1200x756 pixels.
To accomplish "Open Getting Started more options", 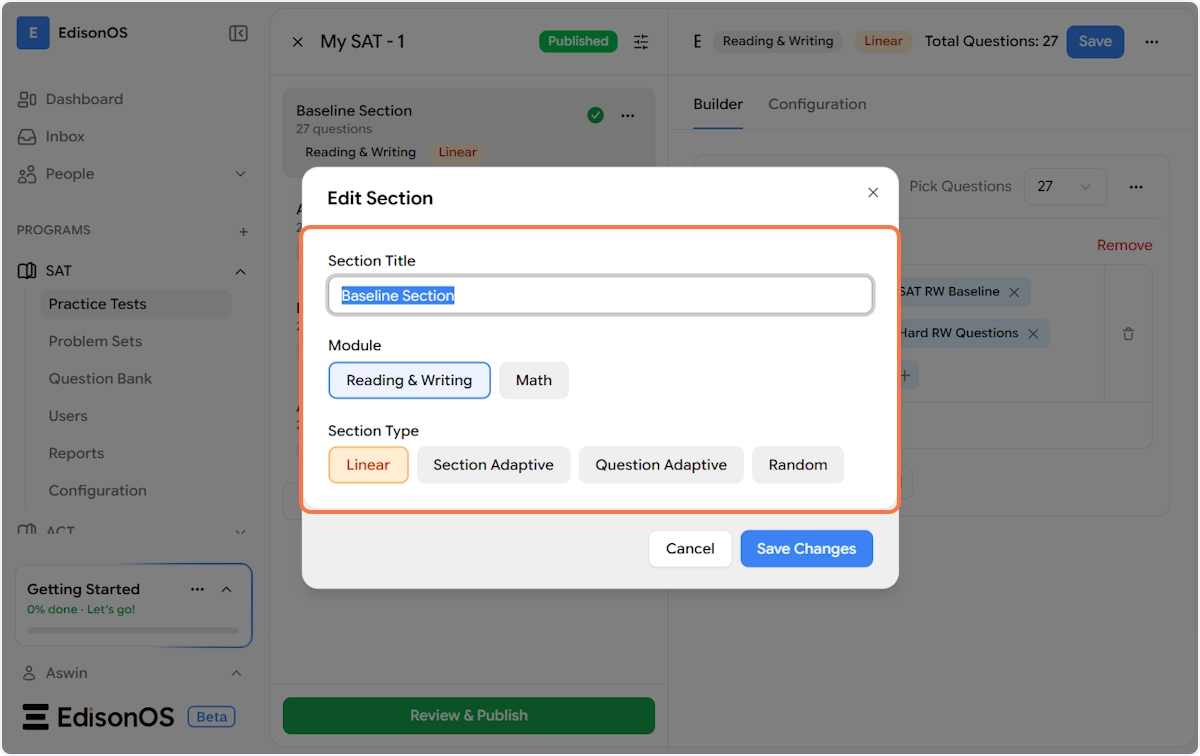I will pos(197,589).
